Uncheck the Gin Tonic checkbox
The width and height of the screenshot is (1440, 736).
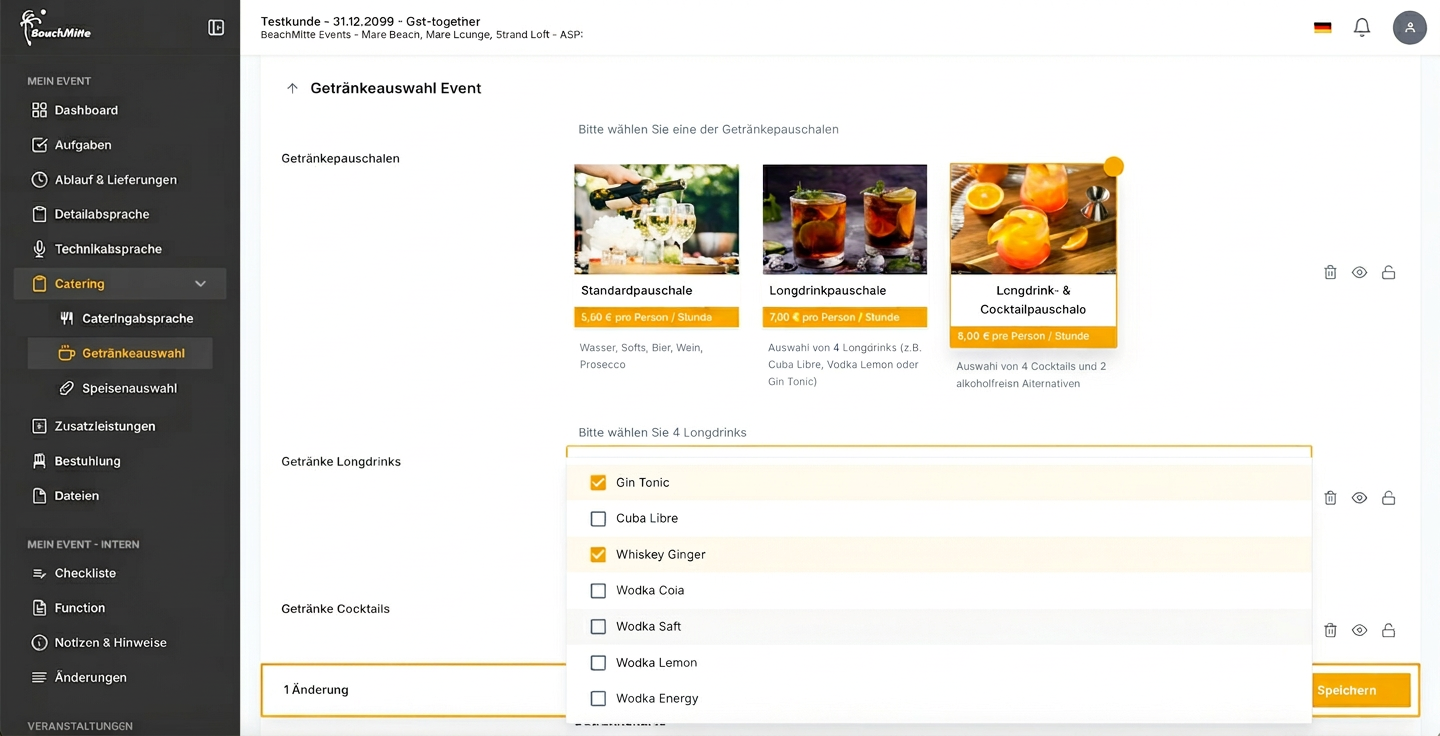pos(597,482)
